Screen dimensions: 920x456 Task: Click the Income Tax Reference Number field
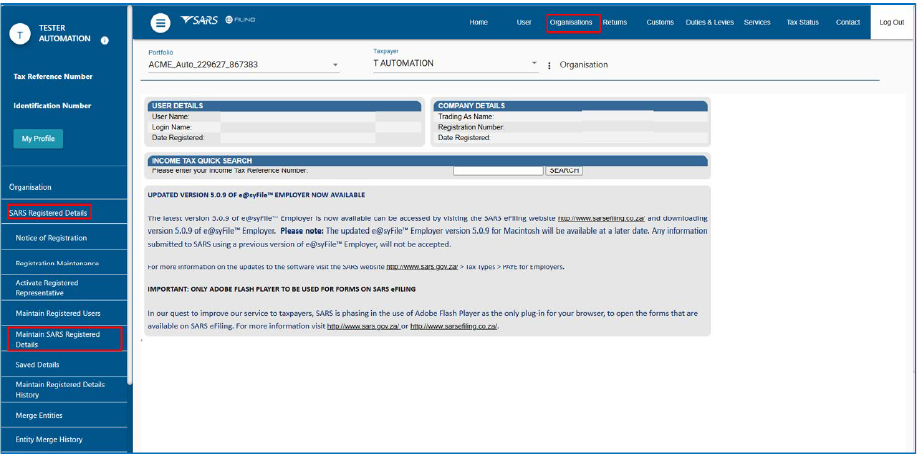tap(497, 170)
